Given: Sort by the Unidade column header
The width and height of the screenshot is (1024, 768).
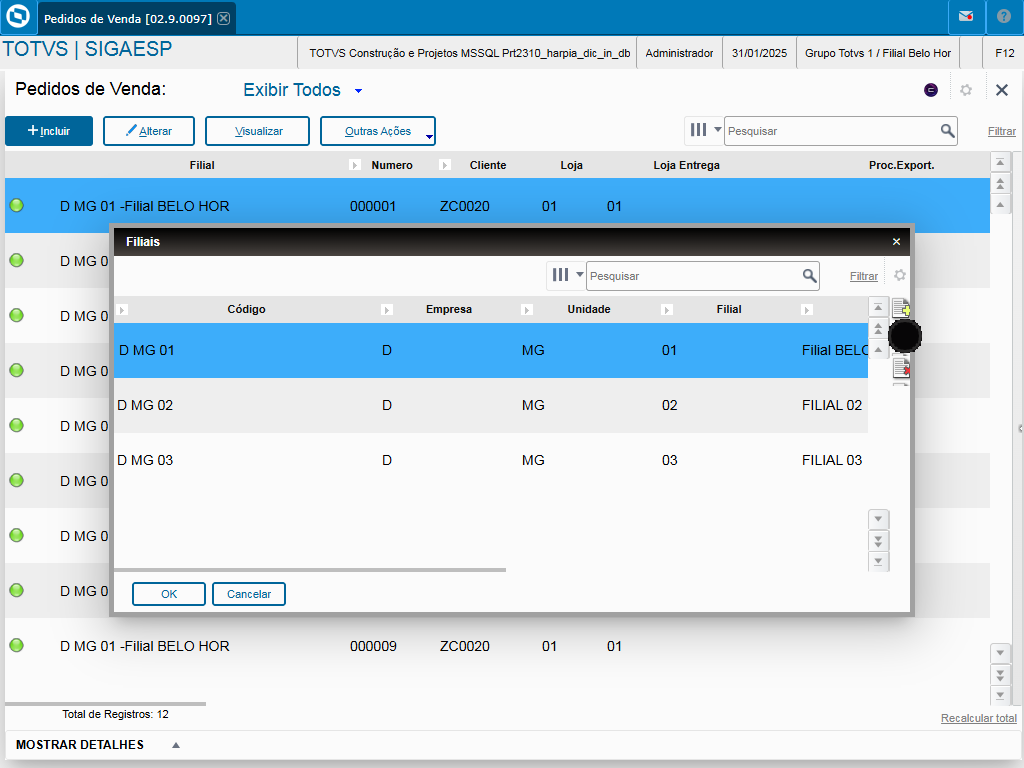Looking at the screenshot, I should click(588, 310).
